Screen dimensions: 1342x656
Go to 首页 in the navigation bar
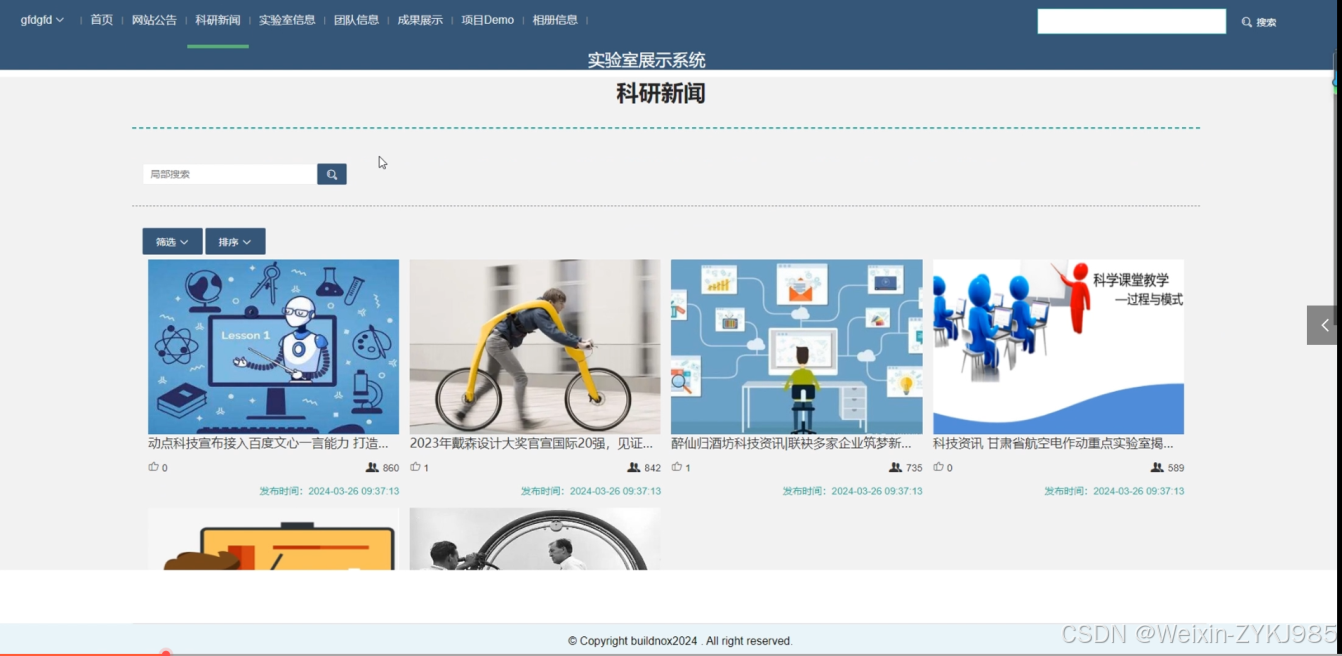[x=102, y=20]
